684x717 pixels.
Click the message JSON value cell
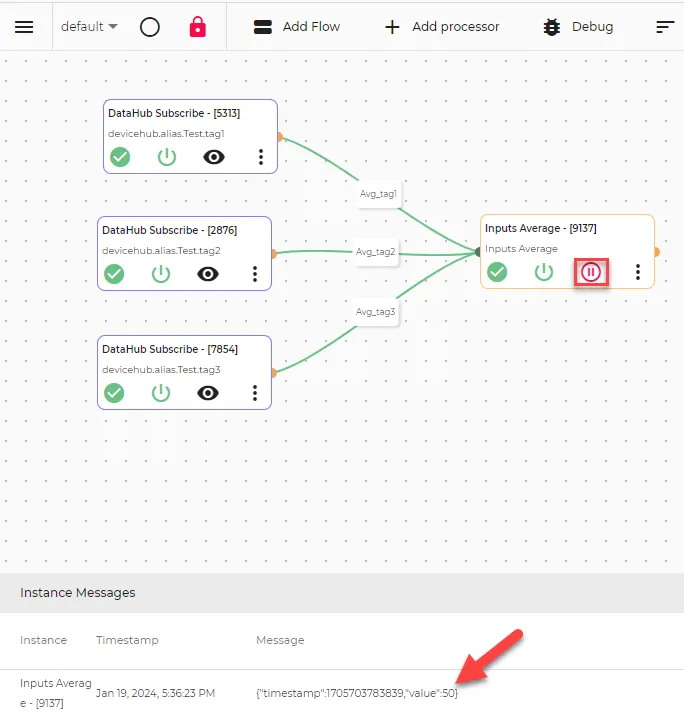coord(357,693)
